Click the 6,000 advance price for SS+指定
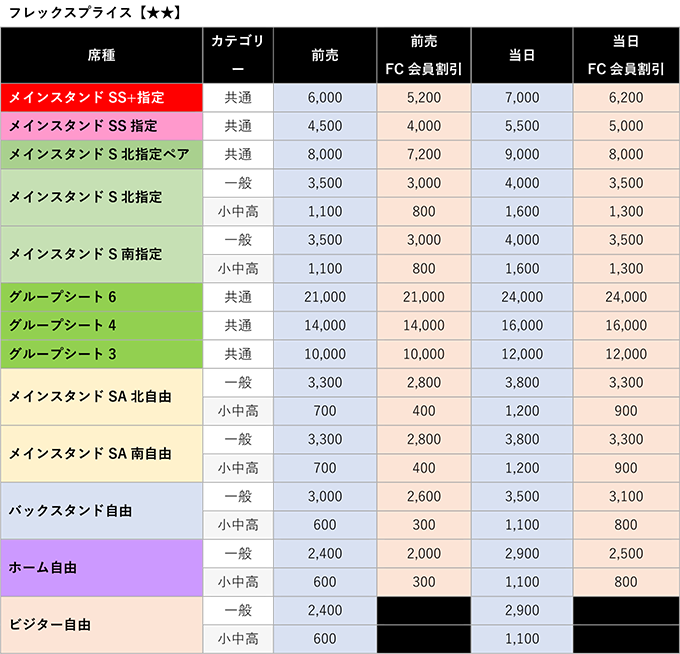 [325, 97]
